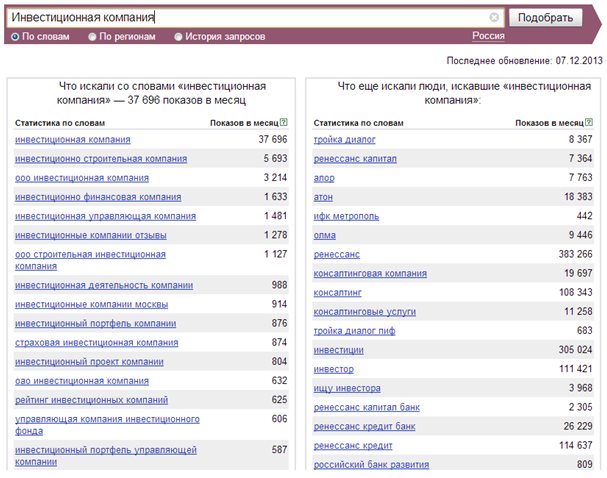
Task: Open 'консалтинг' link
Action: point(337,293)
